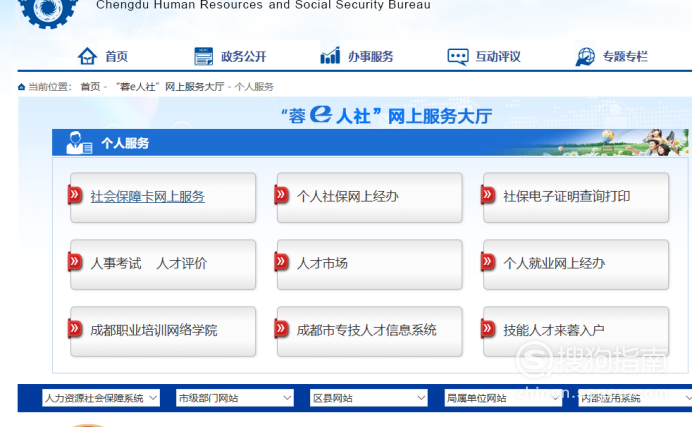Open 人事考试 人才评价 service

[163, 265]
